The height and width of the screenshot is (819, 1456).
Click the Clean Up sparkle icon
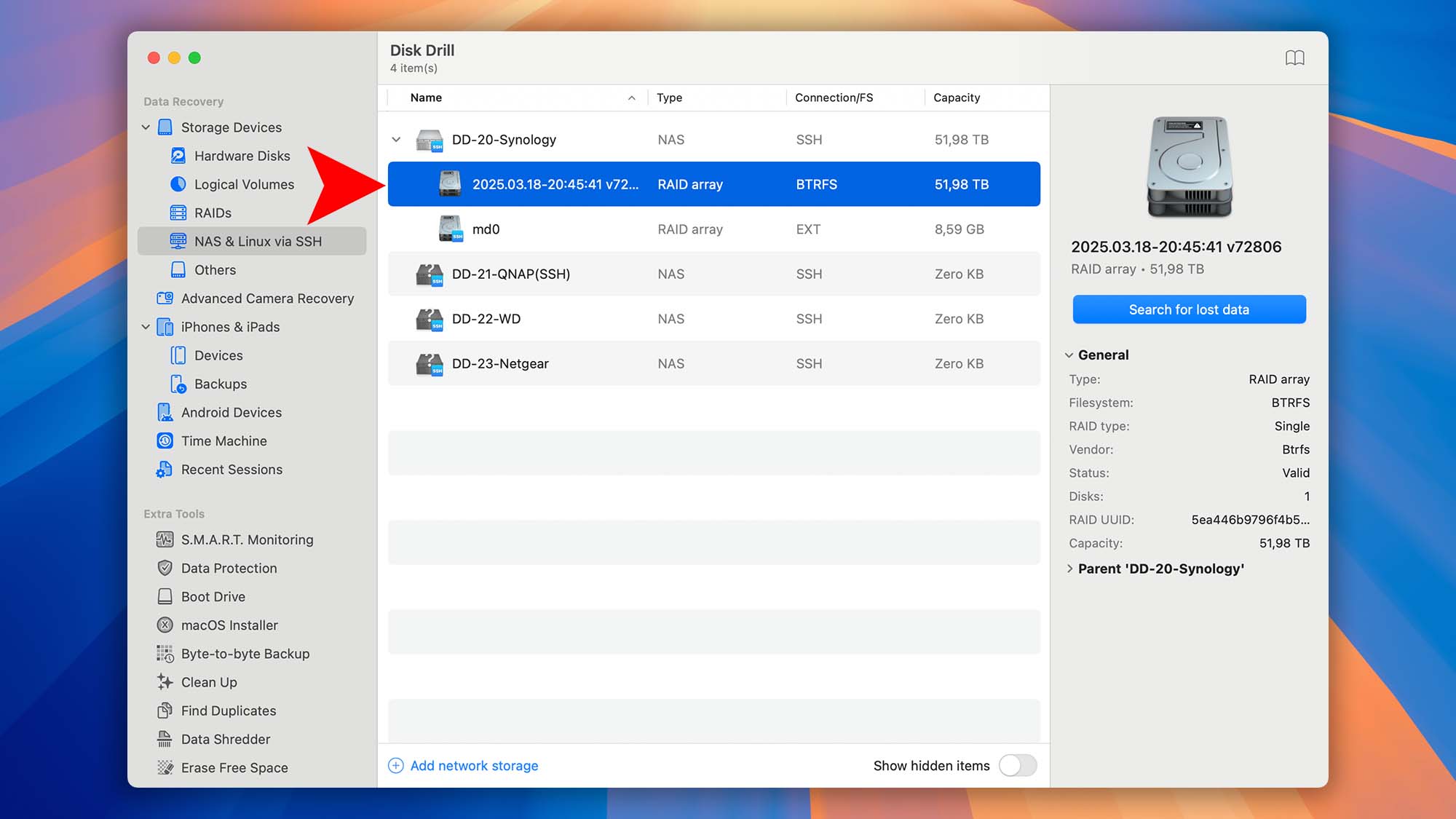click(x=165, y=682)
